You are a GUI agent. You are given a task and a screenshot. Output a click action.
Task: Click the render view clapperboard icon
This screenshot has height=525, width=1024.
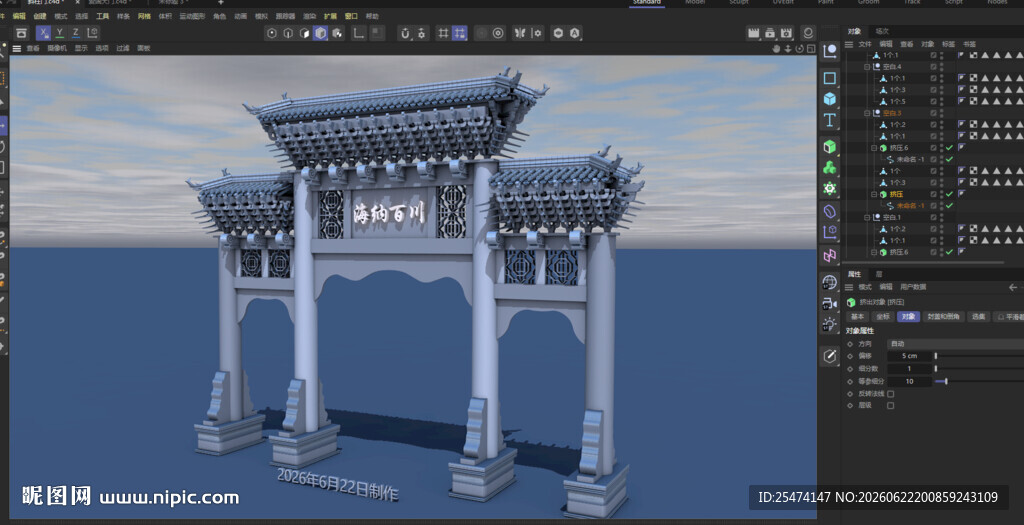click(x=754, y=33)
